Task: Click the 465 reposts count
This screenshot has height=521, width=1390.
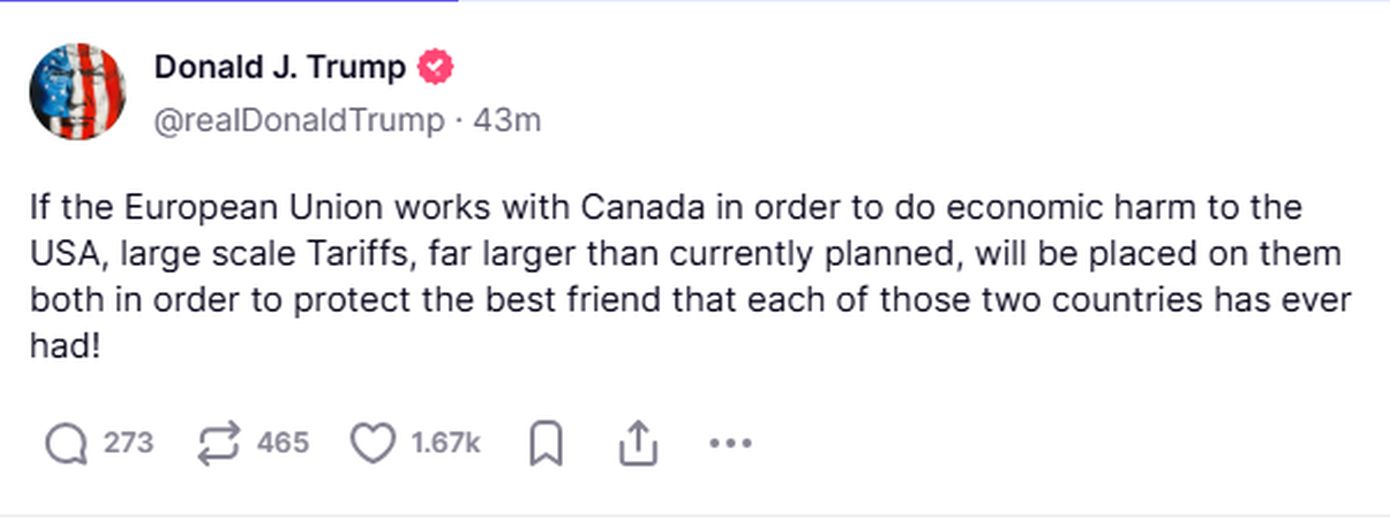Action: tap(283, 442)
